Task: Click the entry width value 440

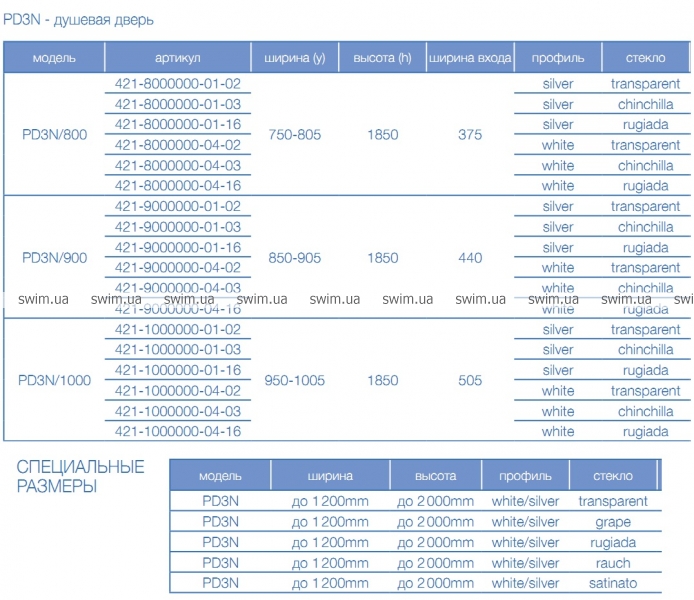Action: click(470, 258)
